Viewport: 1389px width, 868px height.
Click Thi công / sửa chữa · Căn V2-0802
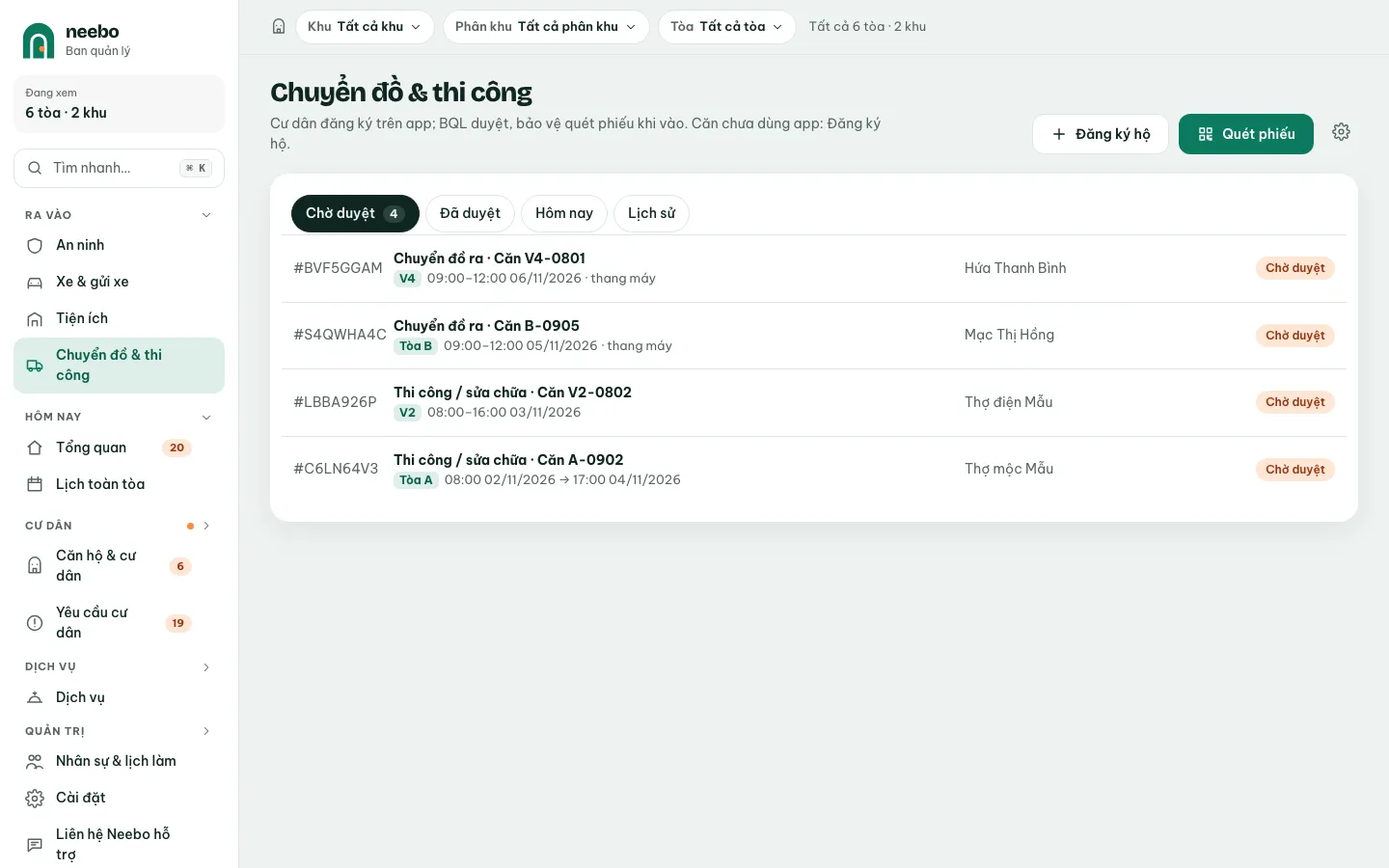(512, 393)
